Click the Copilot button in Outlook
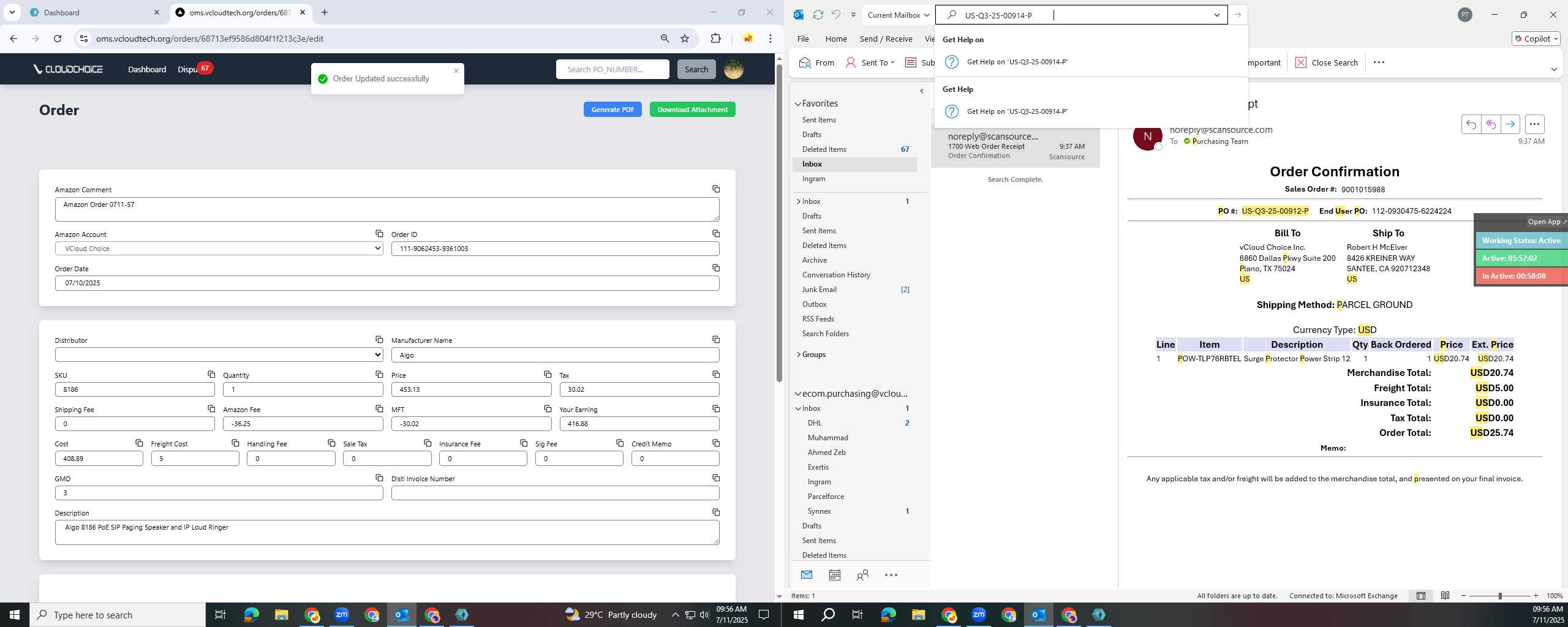The height and width of the screenshot is (627, 1568). (x=1536, y=39)
